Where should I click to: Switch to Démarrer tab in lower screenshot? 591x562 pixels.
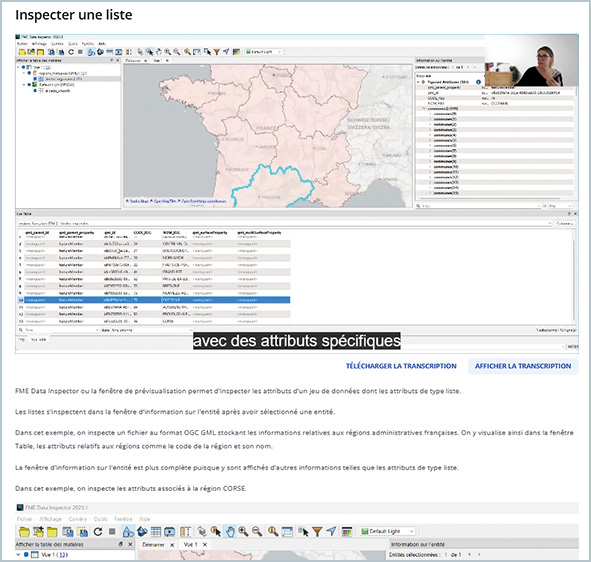tap(153, 545)
